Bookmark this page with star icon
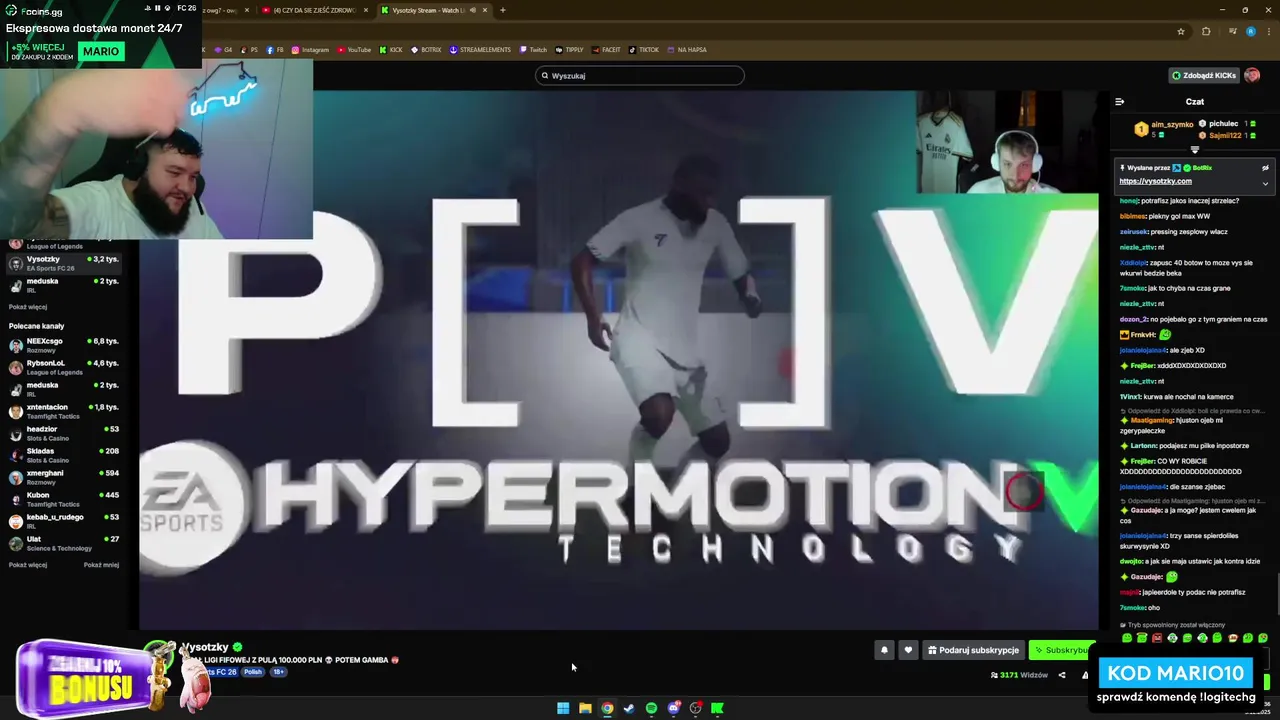The image size is (1280, 720). point(1181,31)
